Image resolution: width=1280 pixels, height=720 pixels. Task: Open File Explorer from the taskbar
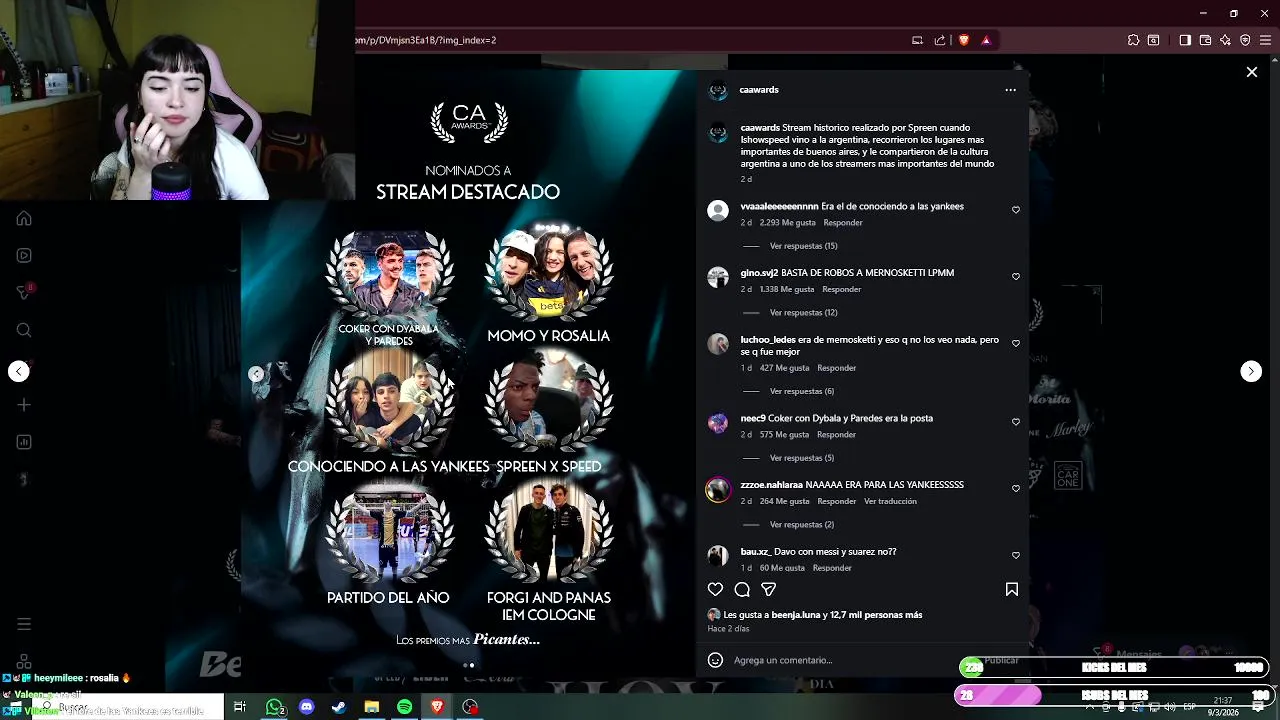372,707
